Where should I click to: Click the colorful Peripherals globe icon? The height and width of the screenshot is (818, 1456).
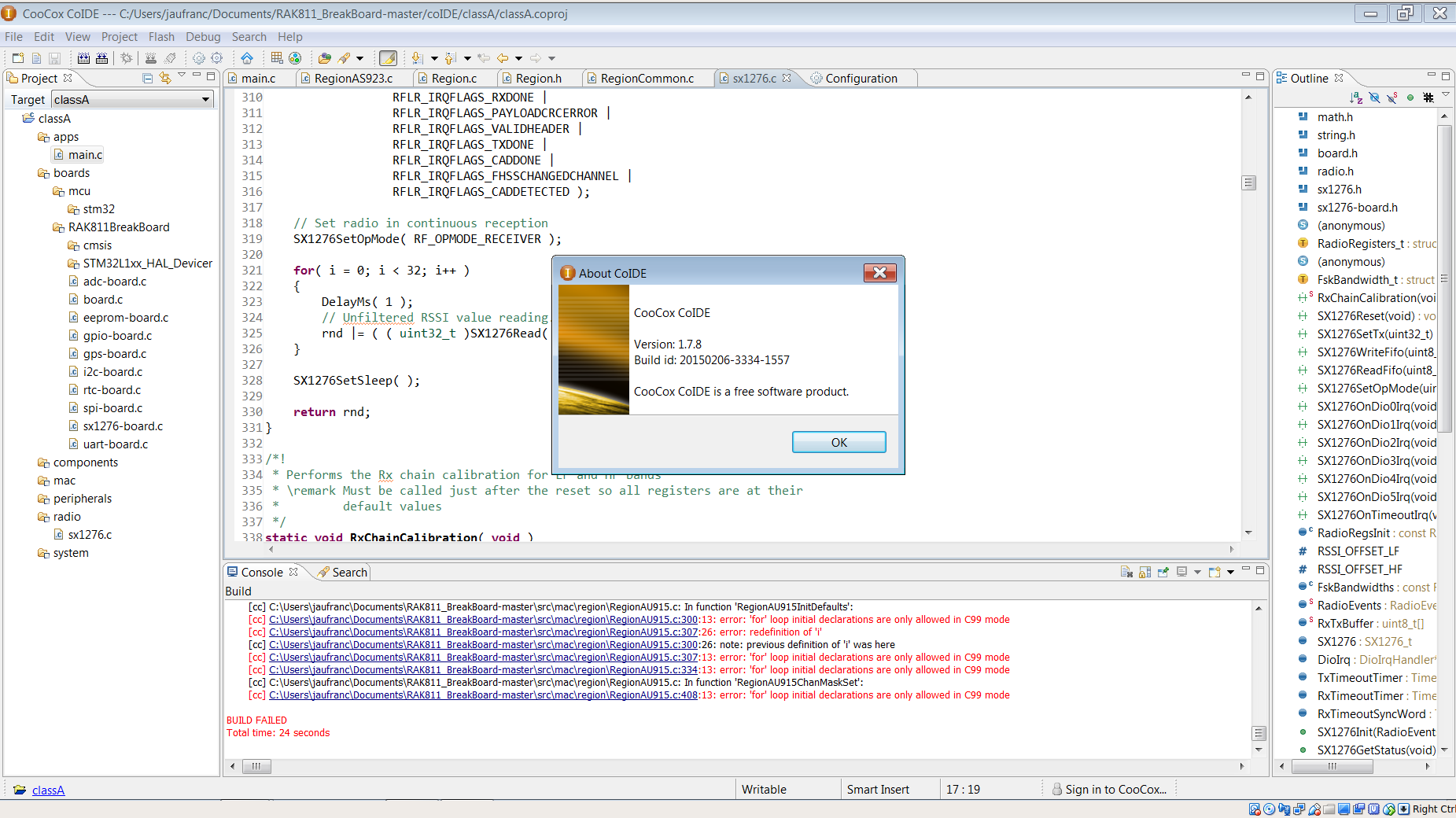[x=295, y=58]
